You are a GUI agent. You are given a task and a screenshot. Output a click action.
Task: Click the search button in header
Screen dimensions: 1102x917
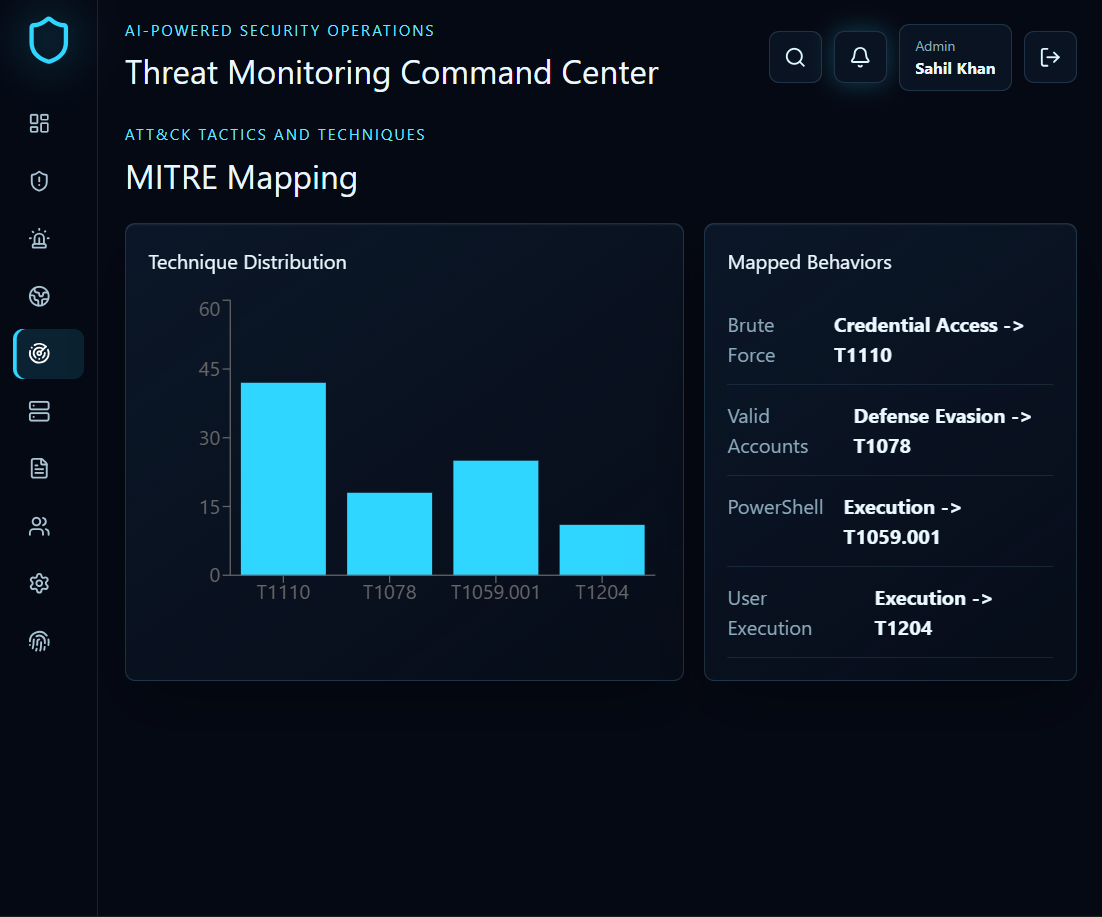coord(795,57)
